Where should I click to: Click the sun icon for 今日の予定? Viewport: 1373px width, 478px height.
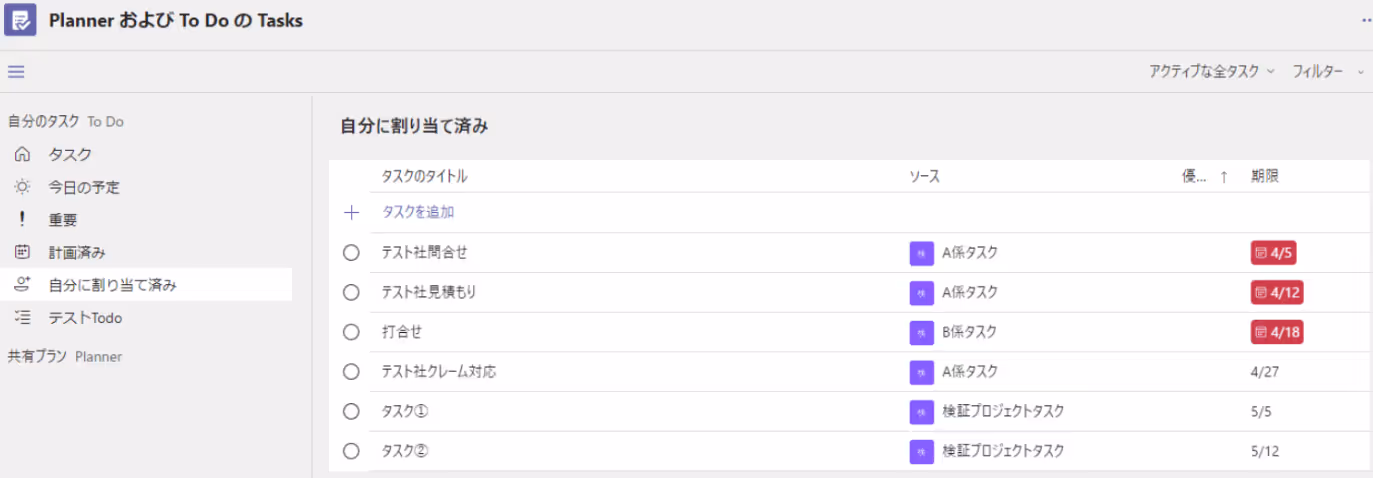22,187
